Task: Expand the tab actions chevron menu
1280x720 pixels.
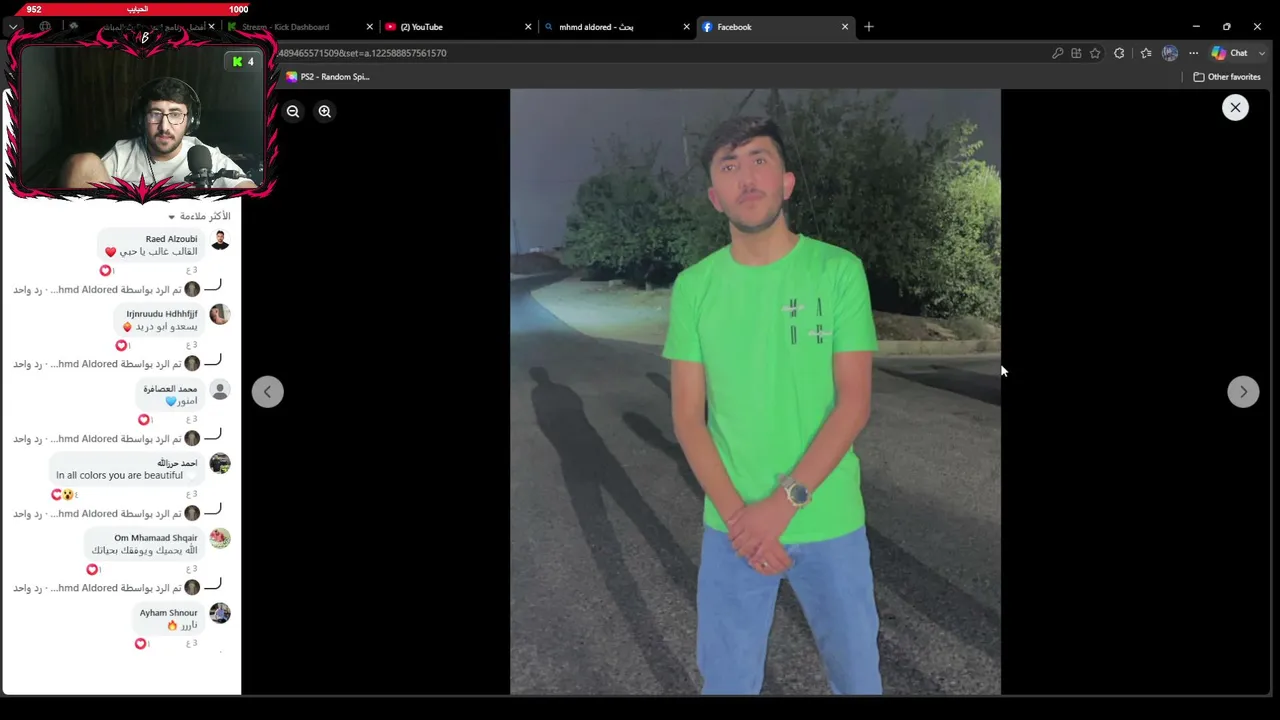Action: click(x=13, y=27)
